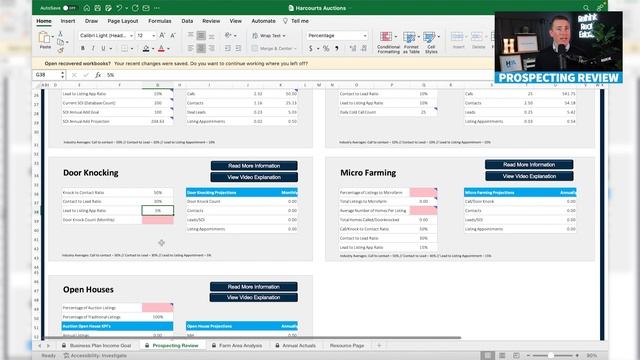Paste clipboard contents with Paste icon
The image size is (640, 360).
(x=44, y=38)
